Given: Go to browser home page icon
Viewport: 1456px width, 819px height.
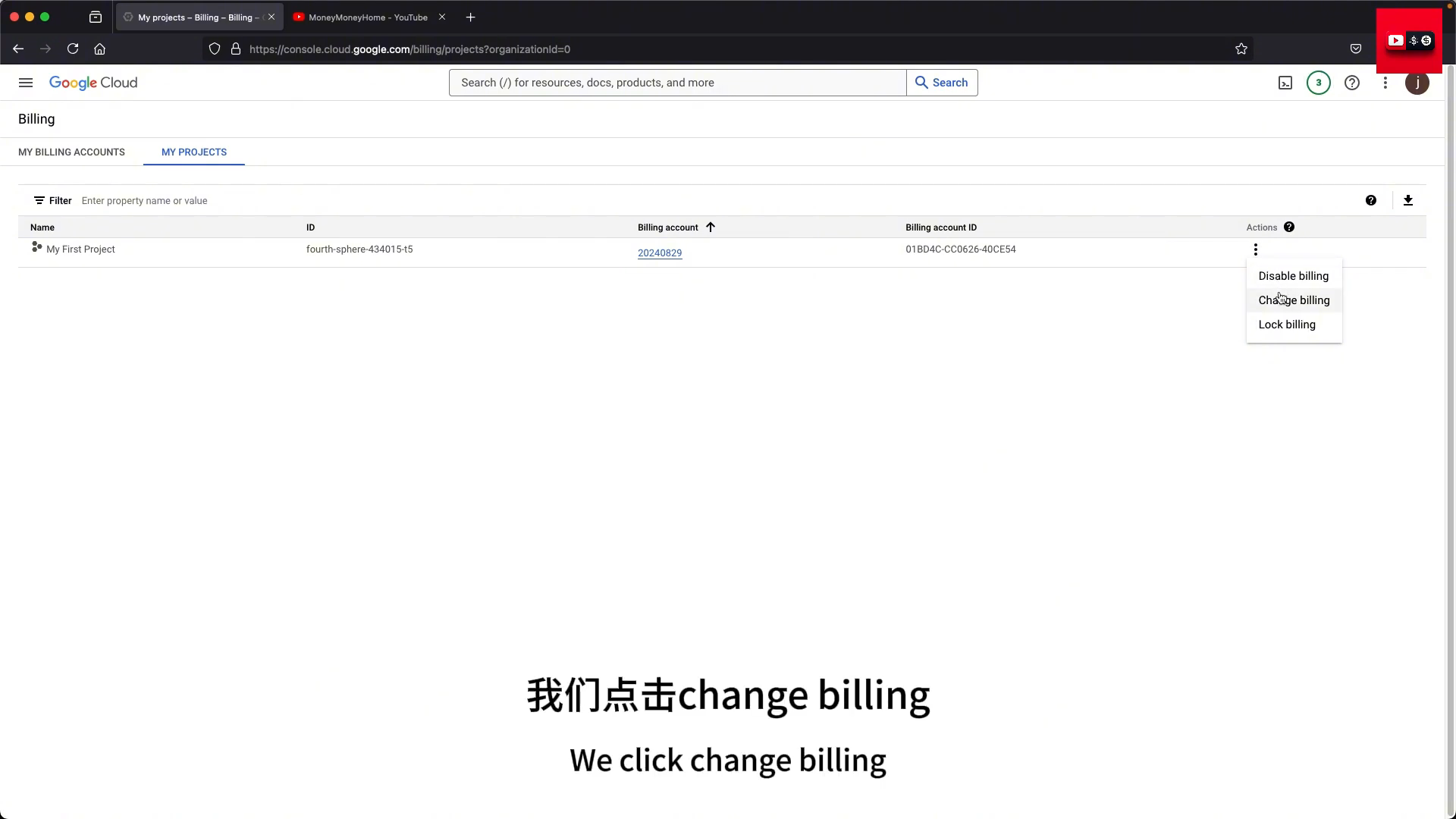Looking at the screenshot, I should [99, 49].
